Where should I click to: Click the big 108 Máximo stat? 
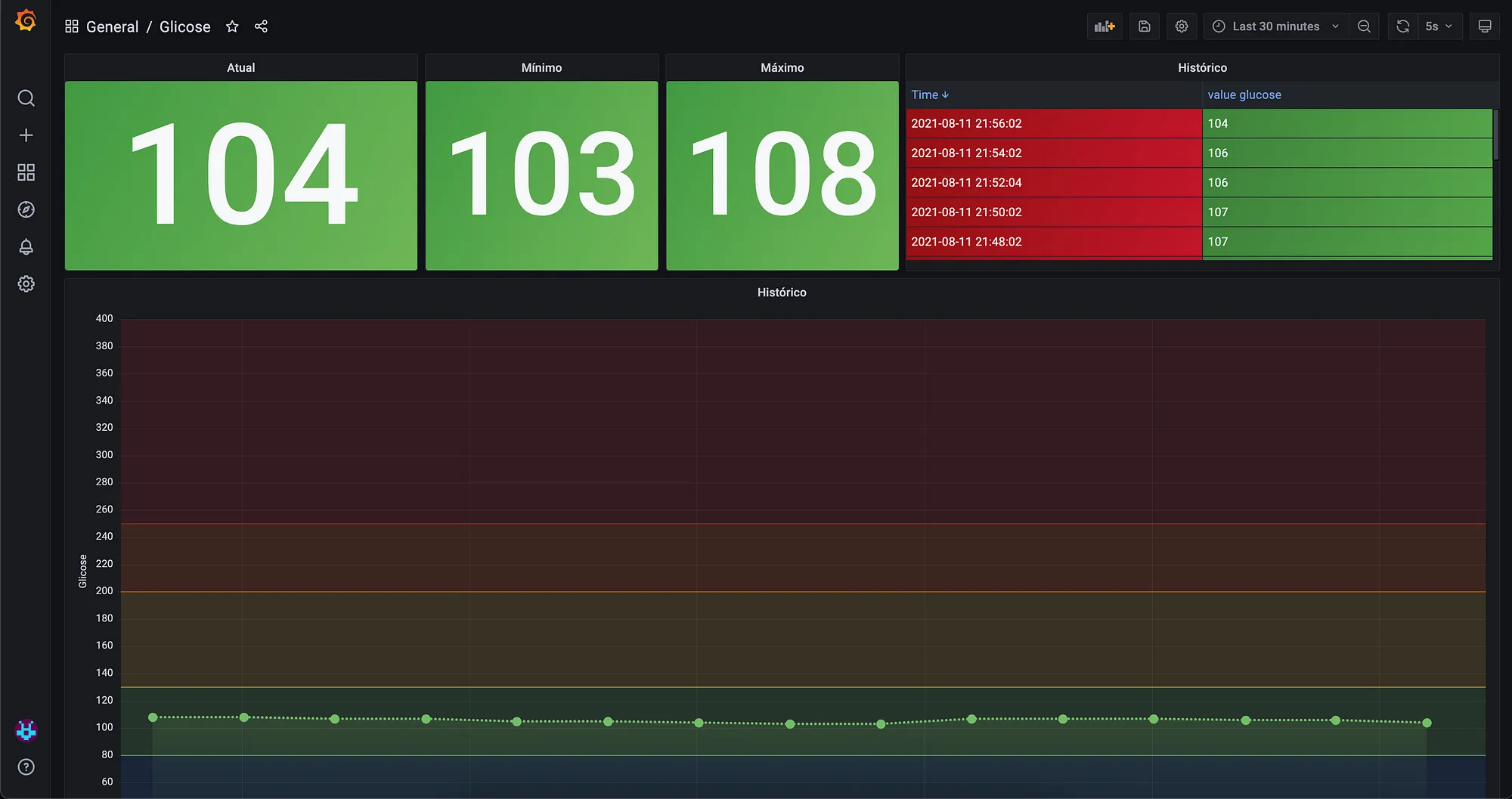(782, 175)
